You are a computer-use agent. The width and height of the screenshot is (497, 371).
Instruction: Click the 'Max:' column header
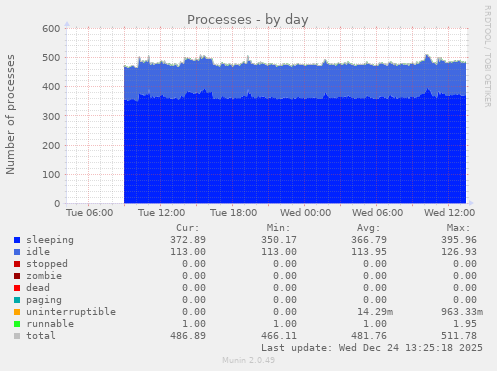click(x=458, y=228)
